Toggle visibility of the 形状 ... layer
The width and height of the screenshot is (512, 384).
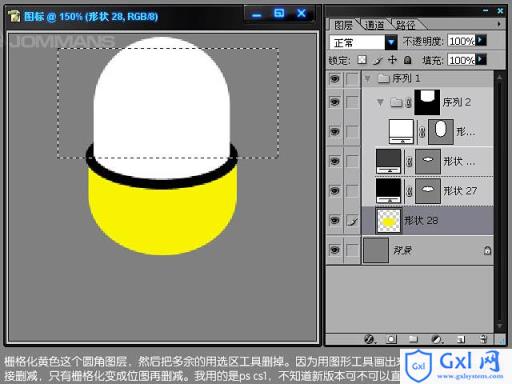click(x=335, y=162)
